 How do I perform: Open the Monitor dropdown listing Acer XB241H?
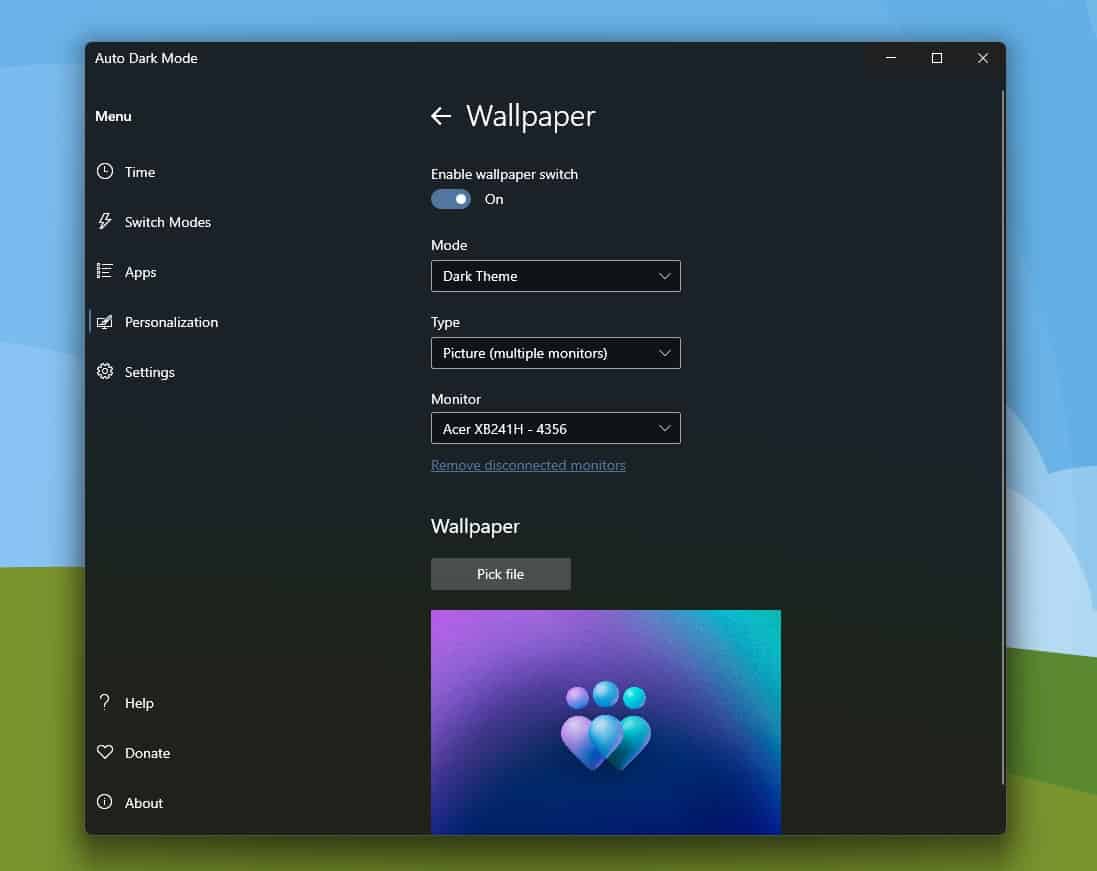pos(555,429)
